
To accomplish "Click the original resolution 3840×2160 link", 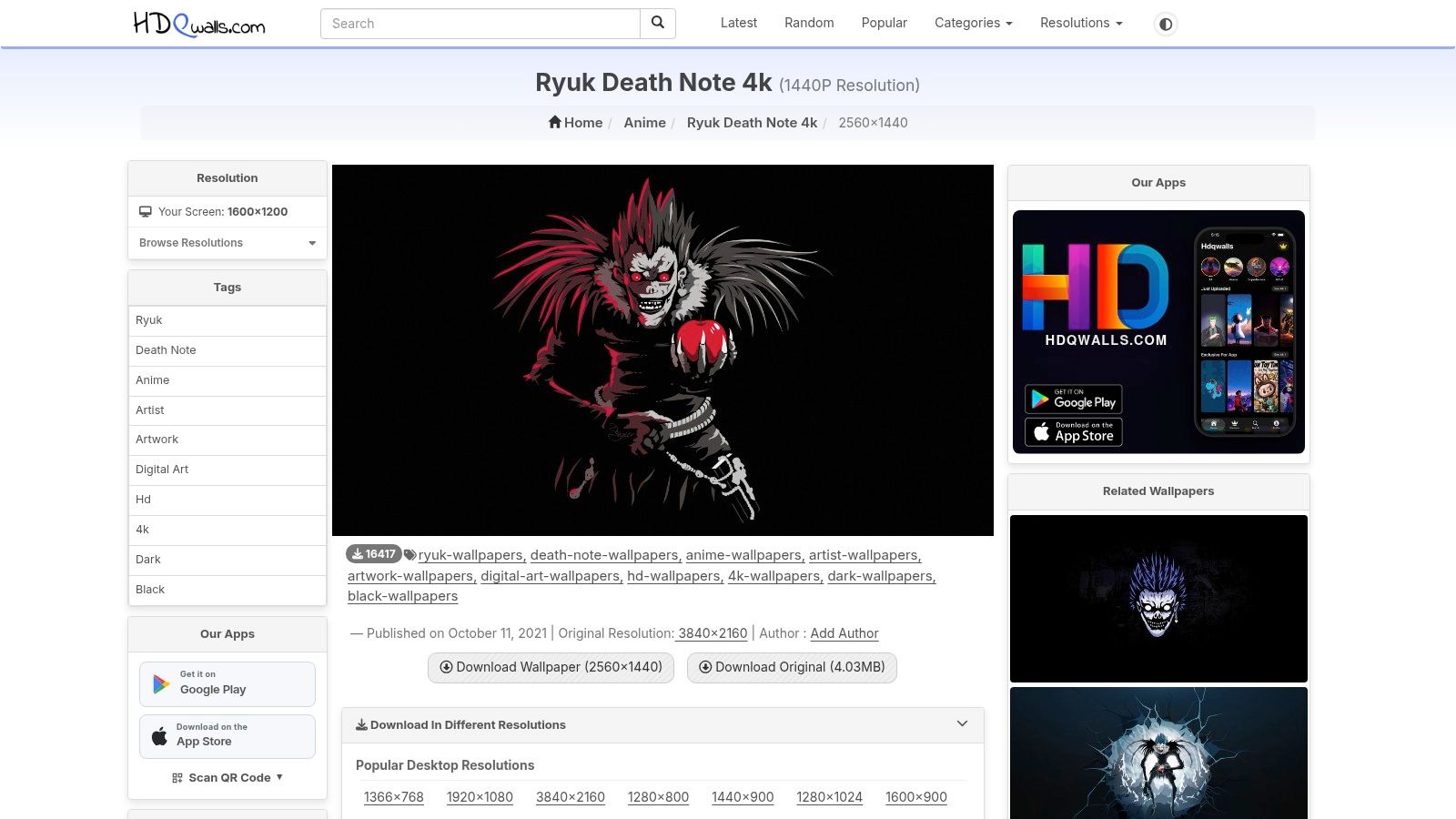I will 713,633.
